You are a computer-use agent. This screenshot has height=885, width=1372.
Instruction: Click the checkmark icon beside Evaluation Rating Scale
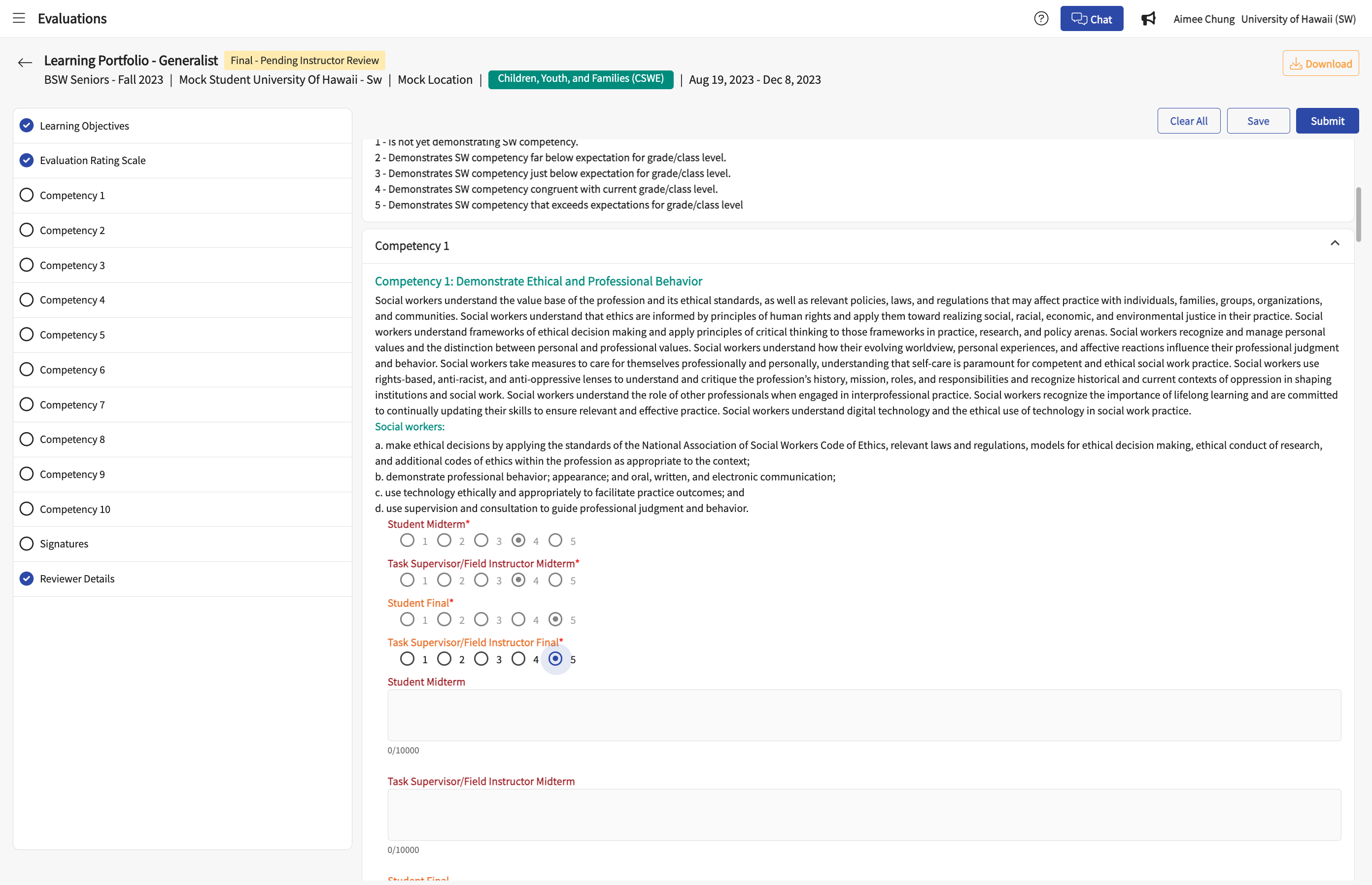(27, 160)
